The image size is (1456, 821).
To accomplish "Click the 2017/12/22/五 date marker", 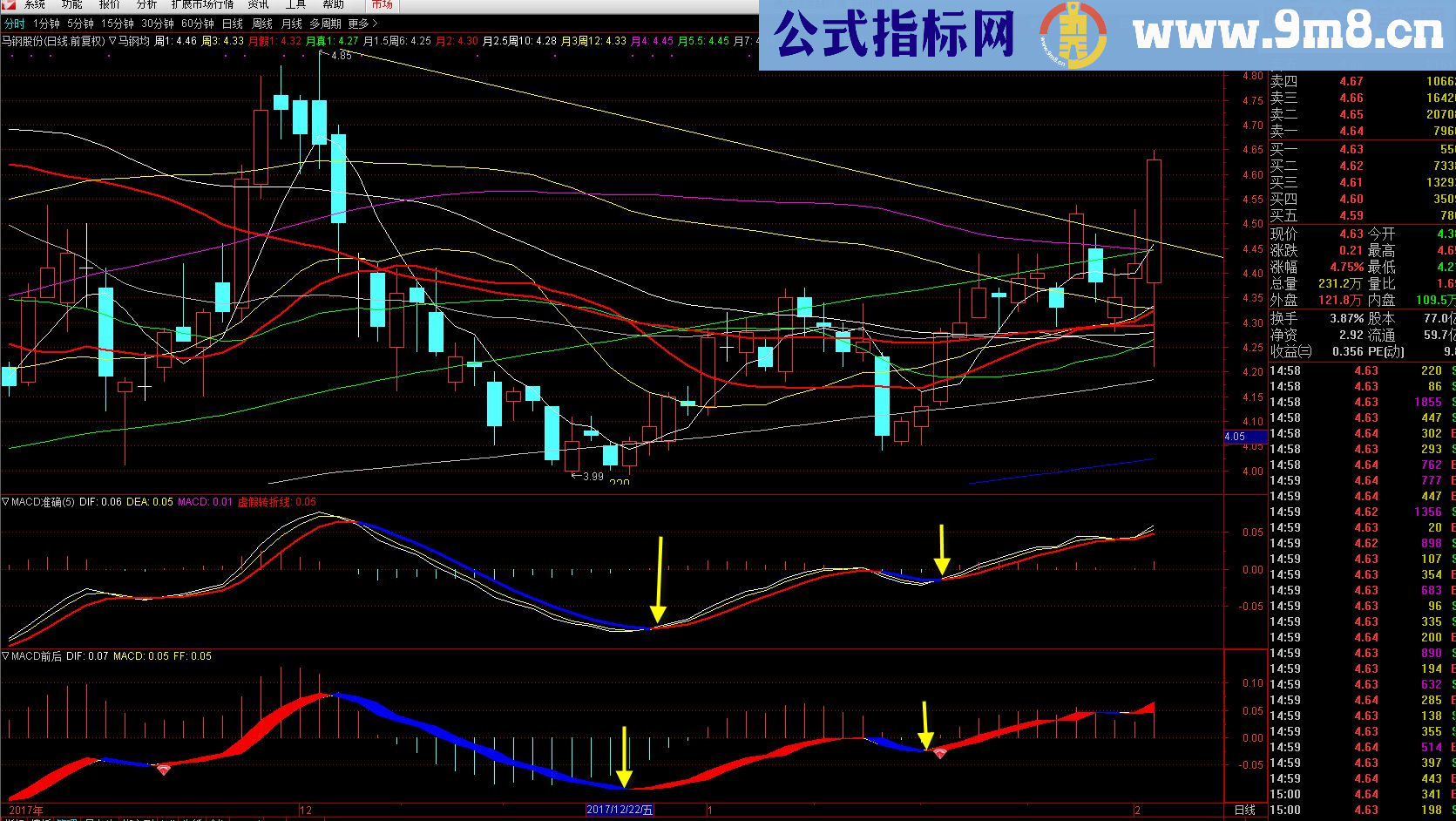I will click(x=620, y=810).
